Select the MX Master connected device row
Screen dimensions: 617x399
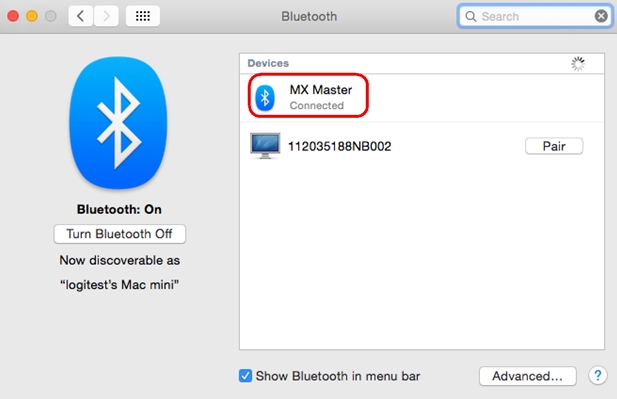point(422,98)
